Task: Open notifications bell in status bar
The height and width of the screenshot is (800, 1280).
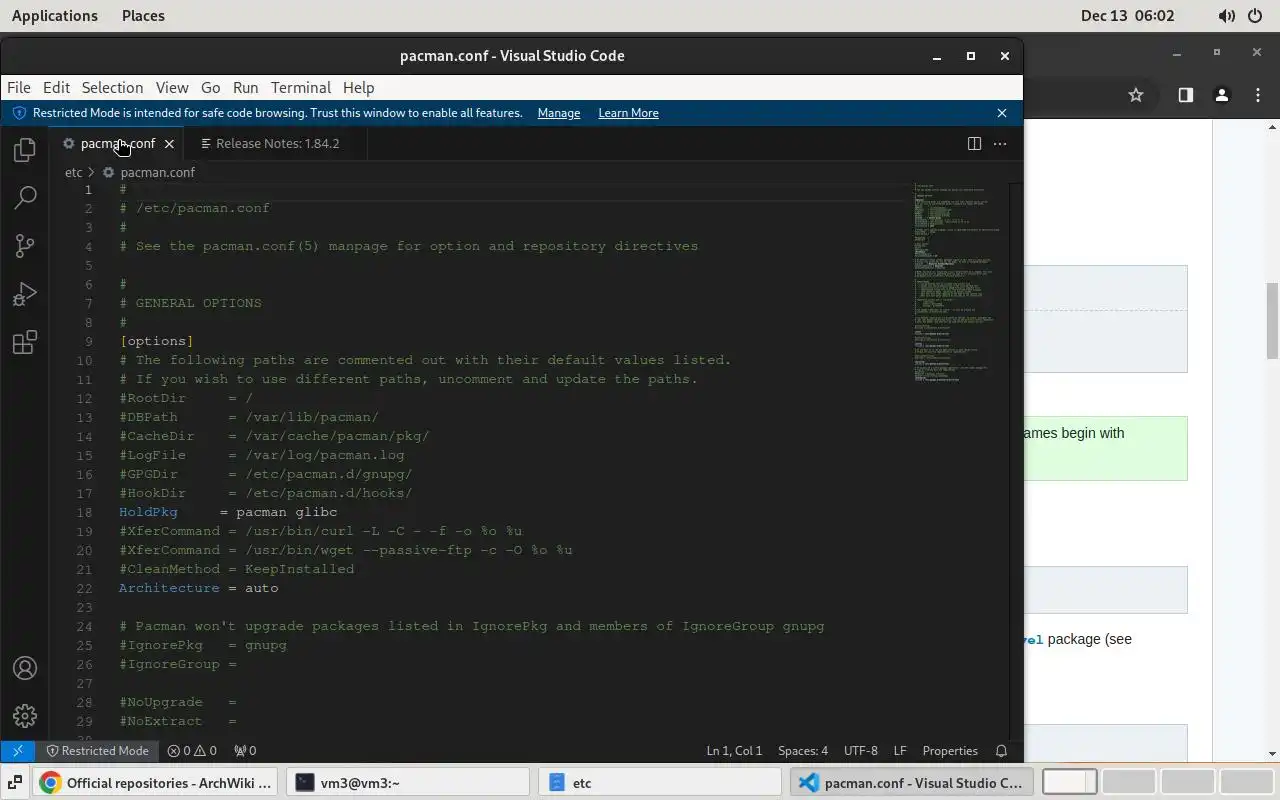Action: point(1001,751)
